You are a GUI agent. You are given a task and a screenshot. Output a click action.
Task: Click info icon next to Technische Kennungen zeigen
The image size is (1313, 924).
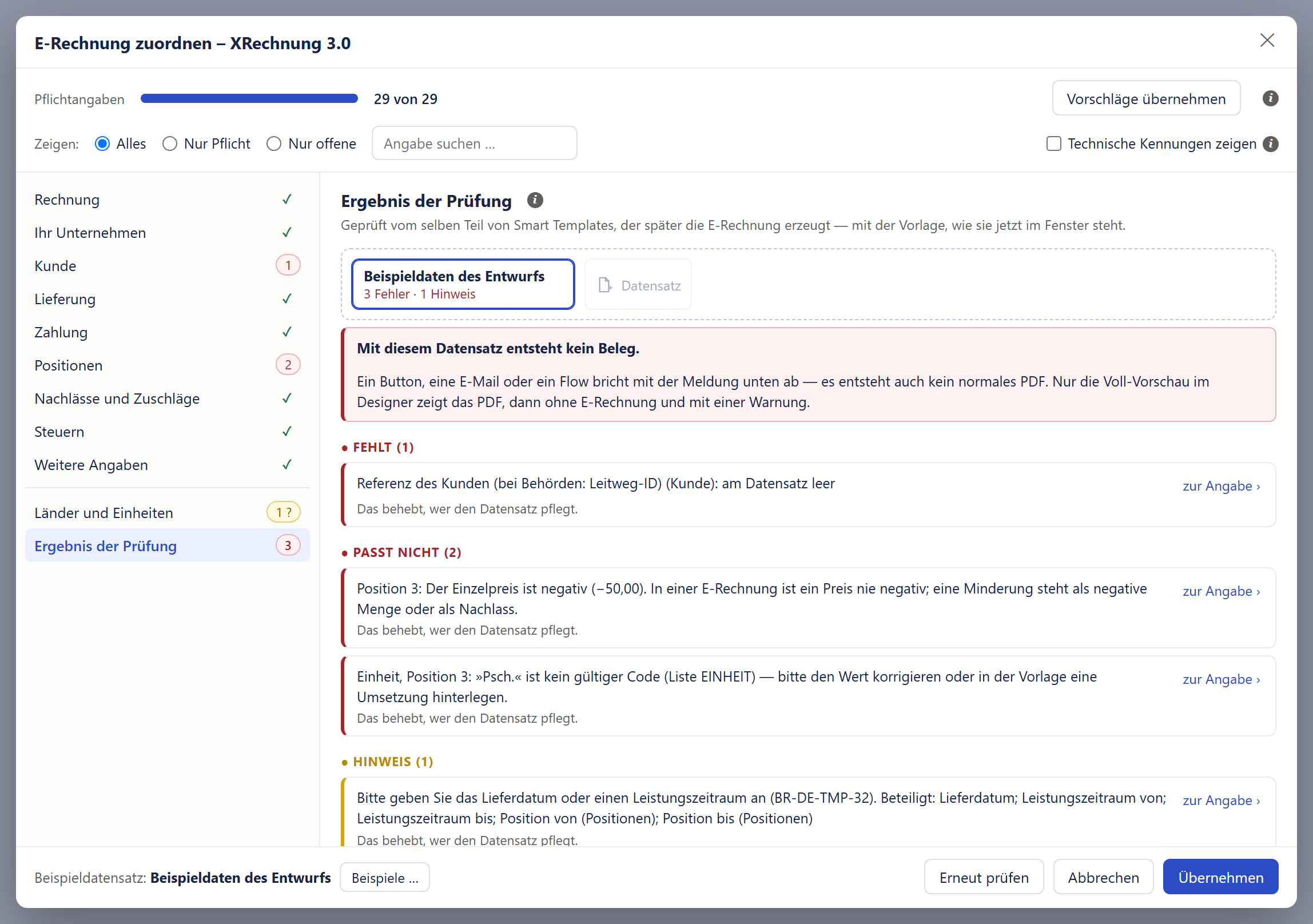tap(1270, 144)
